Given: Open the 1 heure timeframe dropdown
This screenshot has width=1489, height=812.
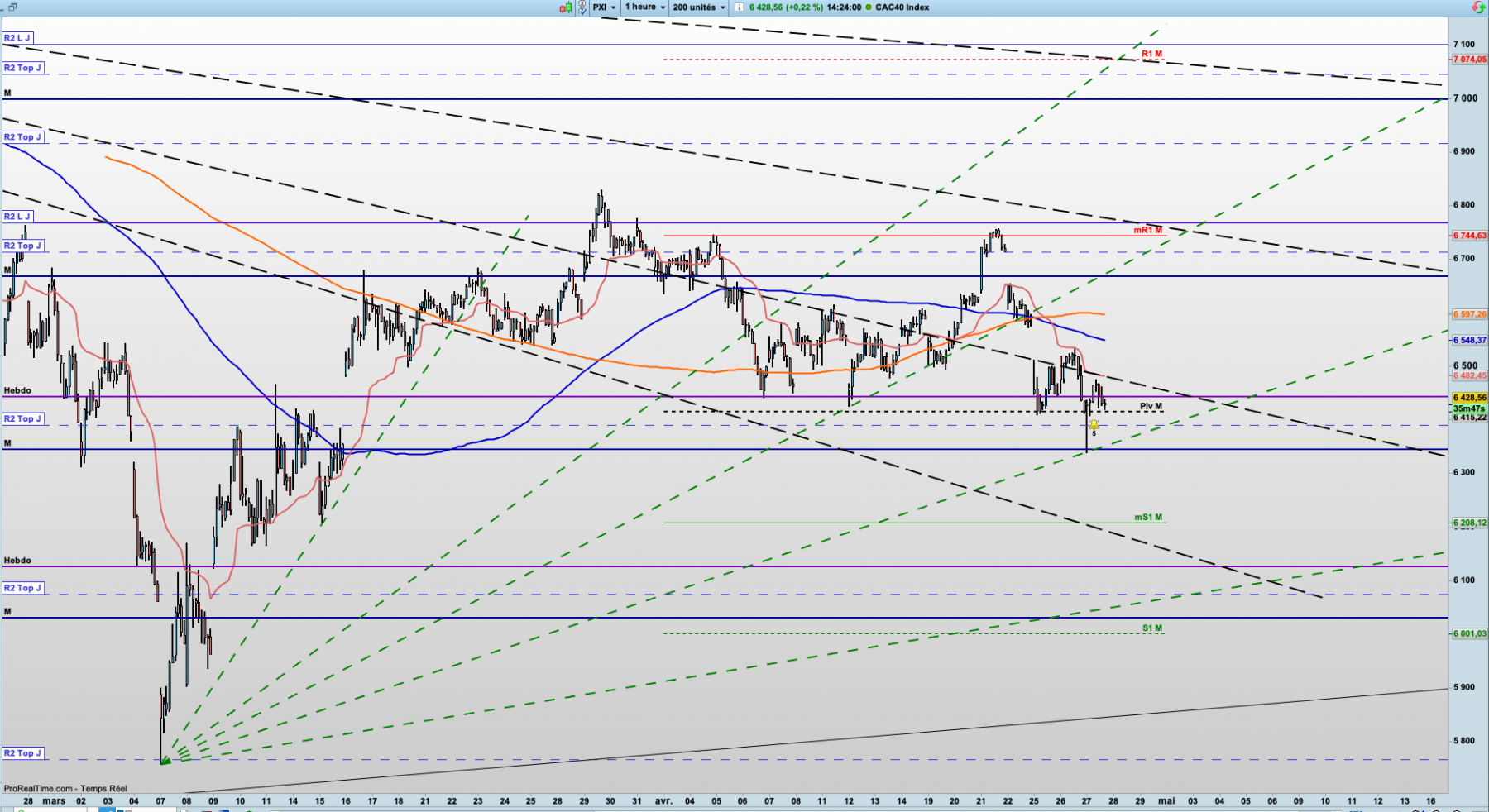Looking at the screenshot, I should (x=645, y=7).
